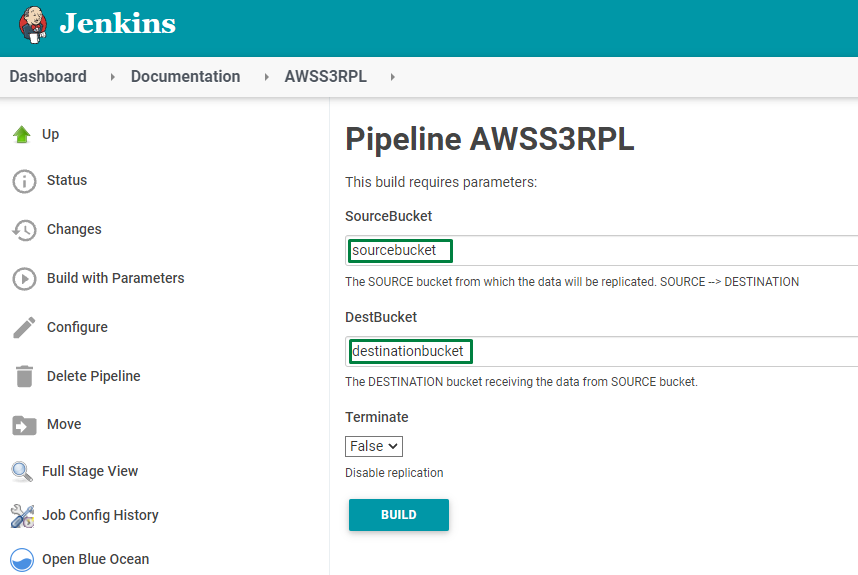Click the SourceBucket parameter label

[x=389, y=216]
